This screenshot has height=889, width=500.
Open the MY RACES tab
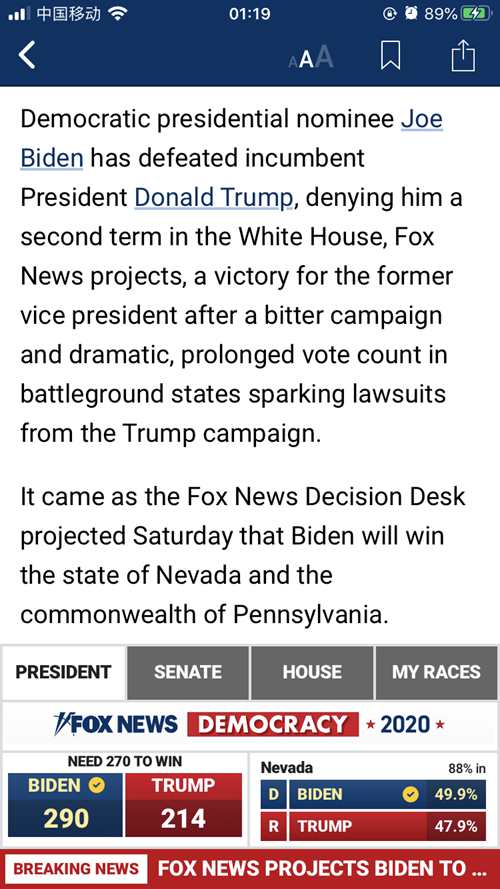436,672
